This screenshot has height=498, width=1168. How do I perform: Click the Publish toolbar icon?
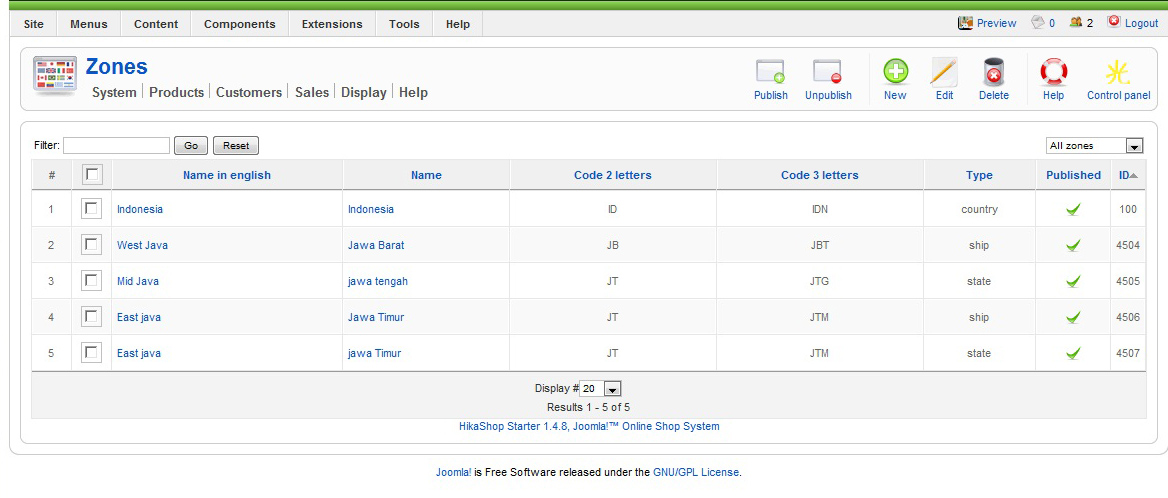point(770,73)
